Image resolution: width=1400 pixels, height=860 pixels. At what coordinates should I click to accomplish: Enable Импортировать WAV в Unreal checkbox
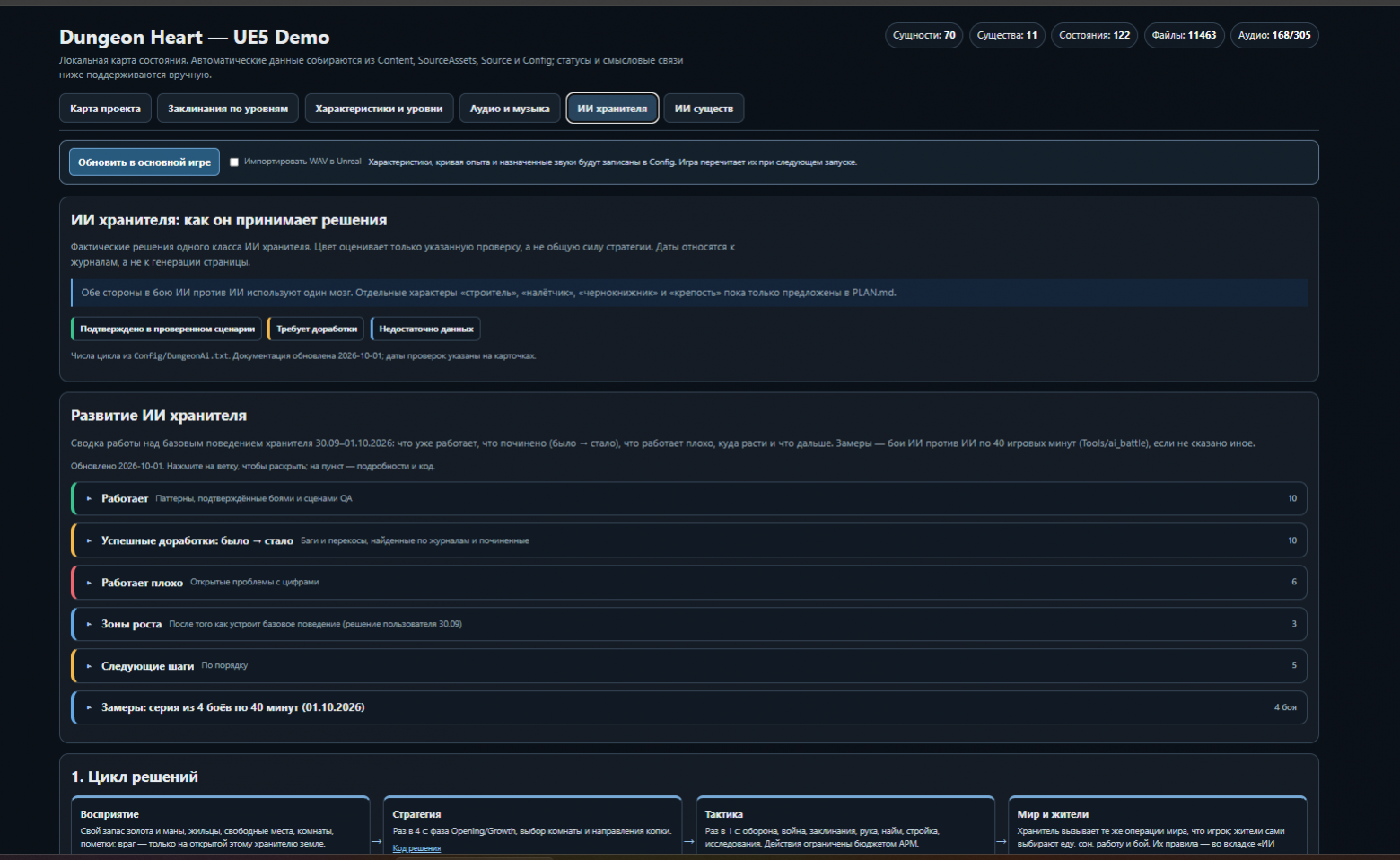click(x=234, y=162)
